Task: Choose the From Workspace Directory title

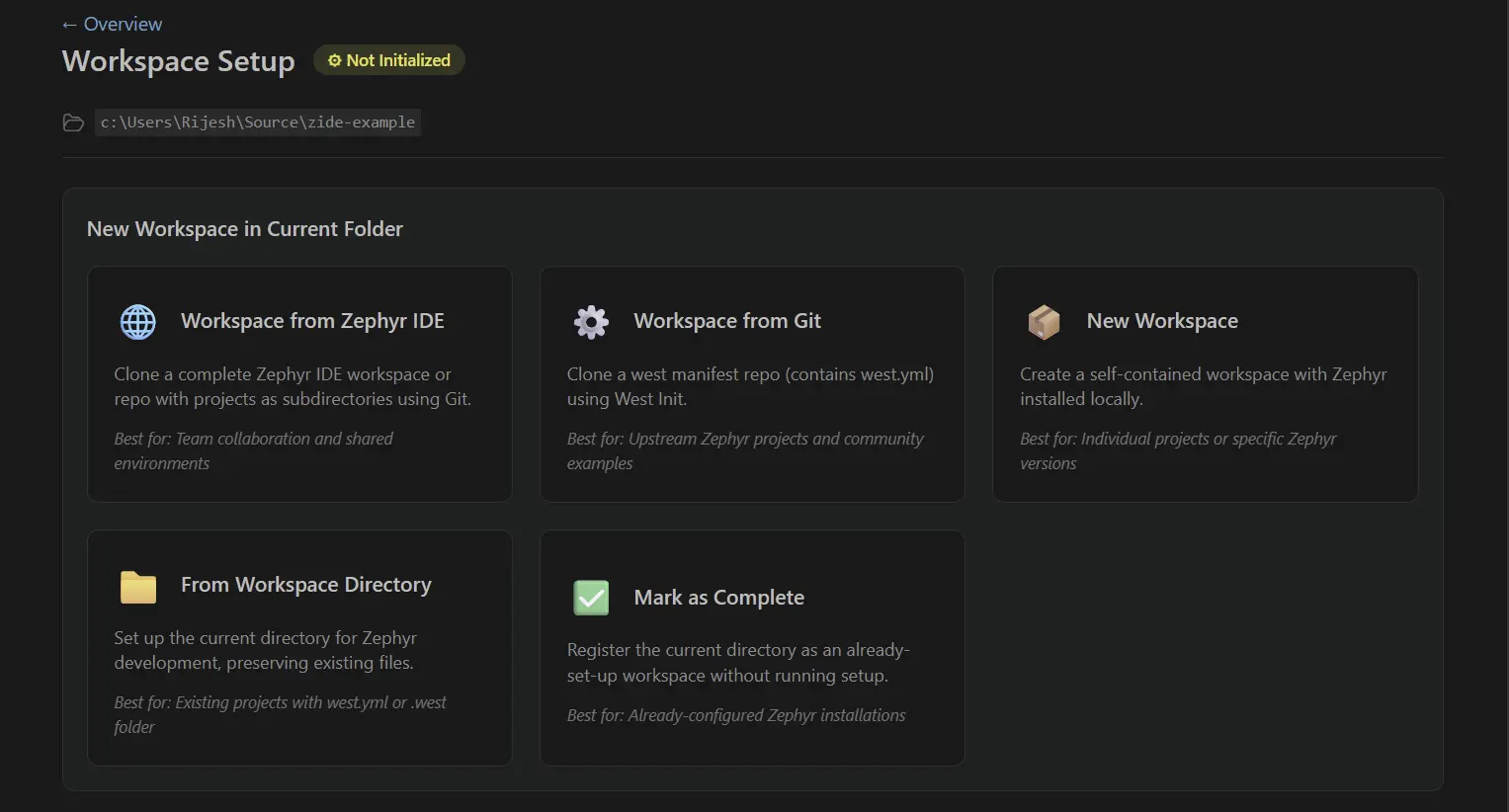Action: point(306,585)
